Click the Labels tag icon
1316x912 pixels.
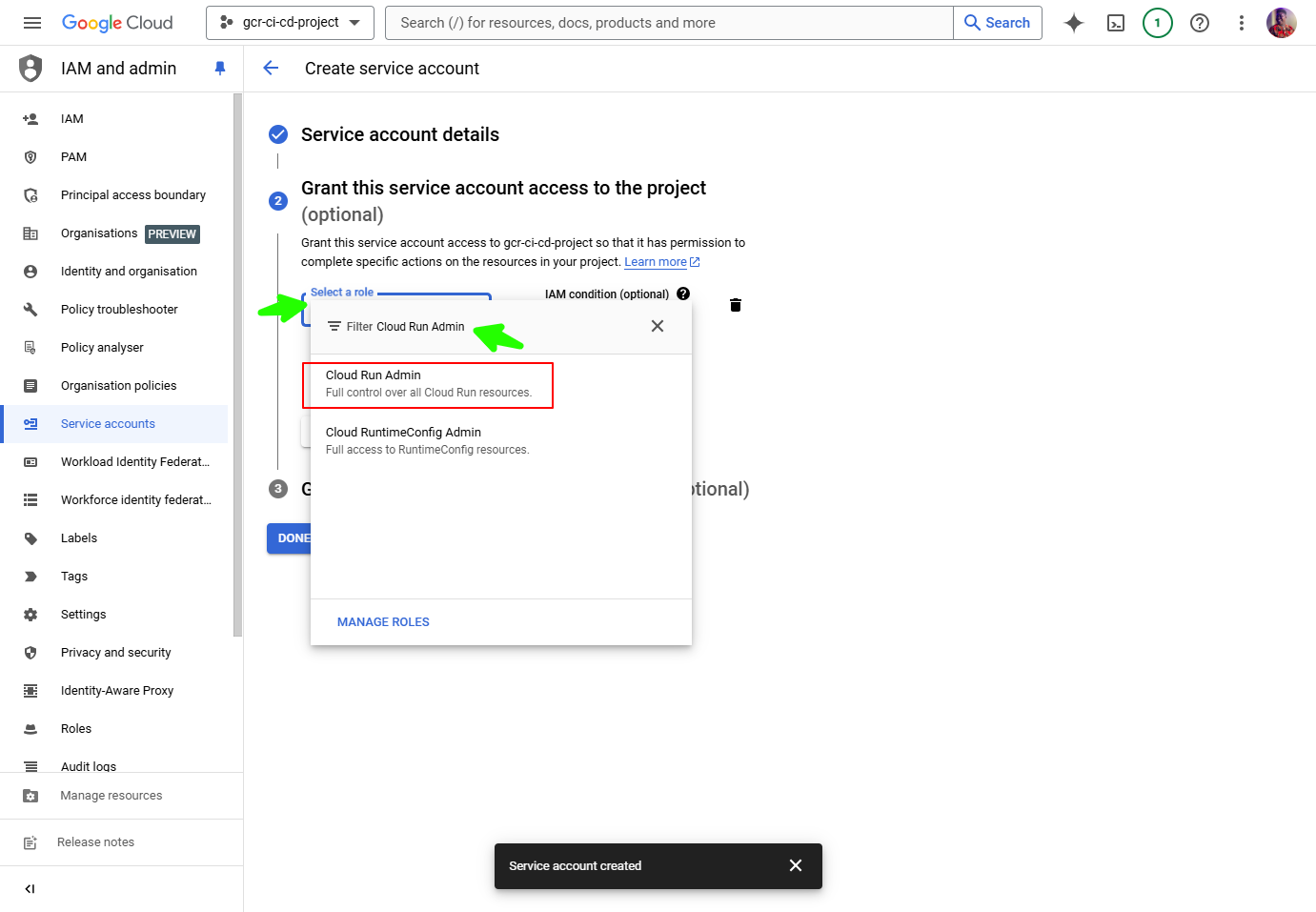tap(30, 538)
